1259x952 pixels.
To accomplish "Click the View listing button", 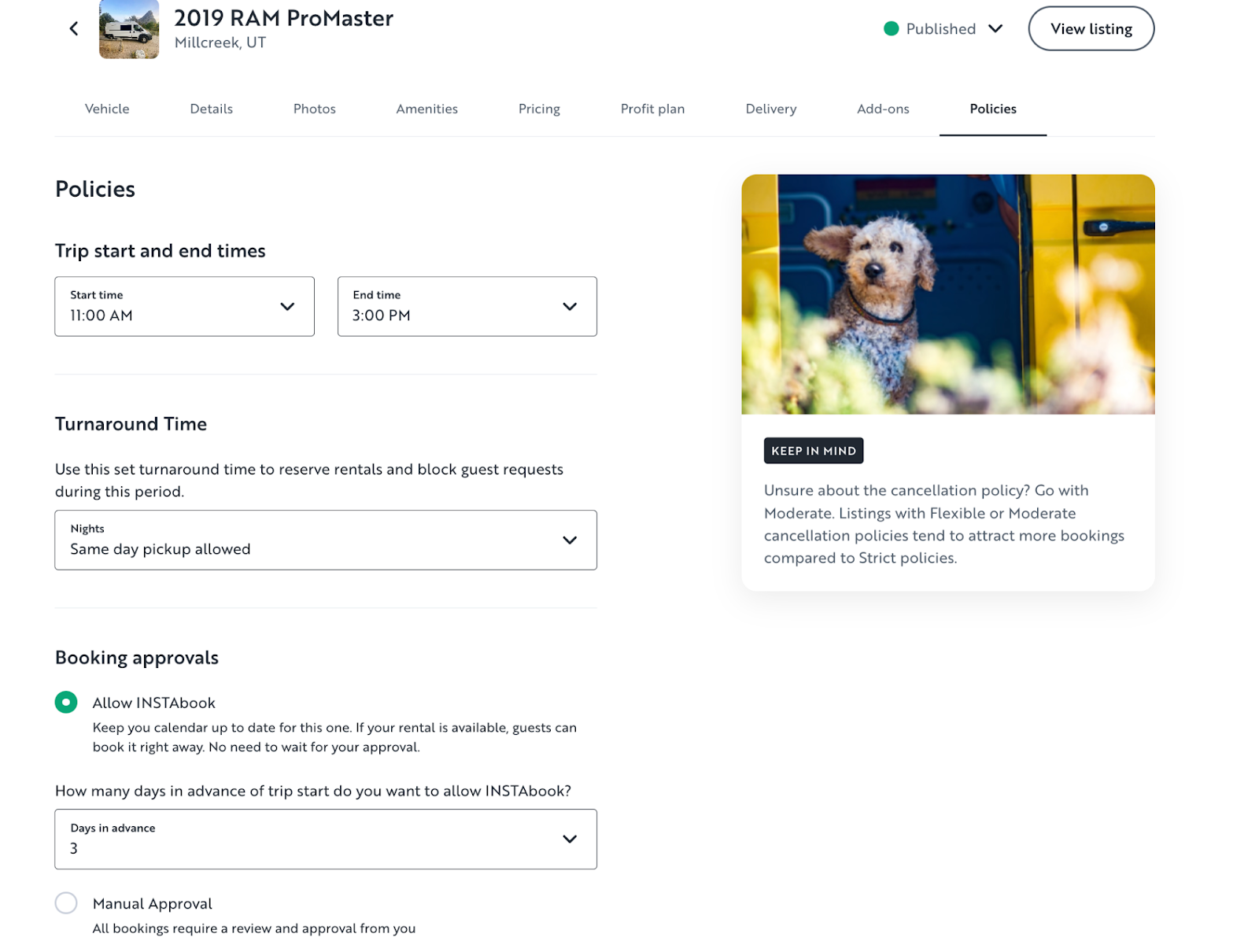I will (x=1091, y=29).
